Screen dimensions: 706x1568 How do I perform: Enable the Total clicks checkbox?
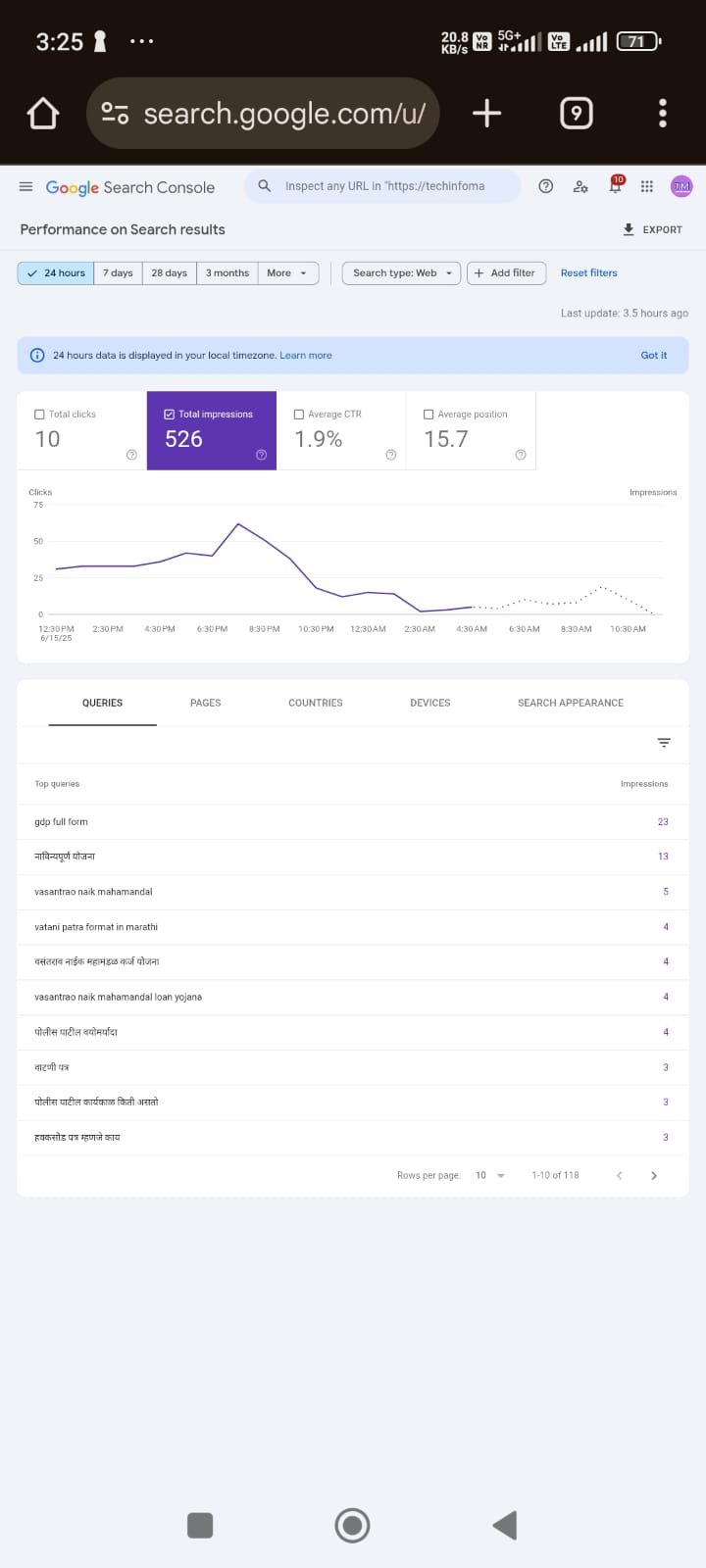click(39, 415)
